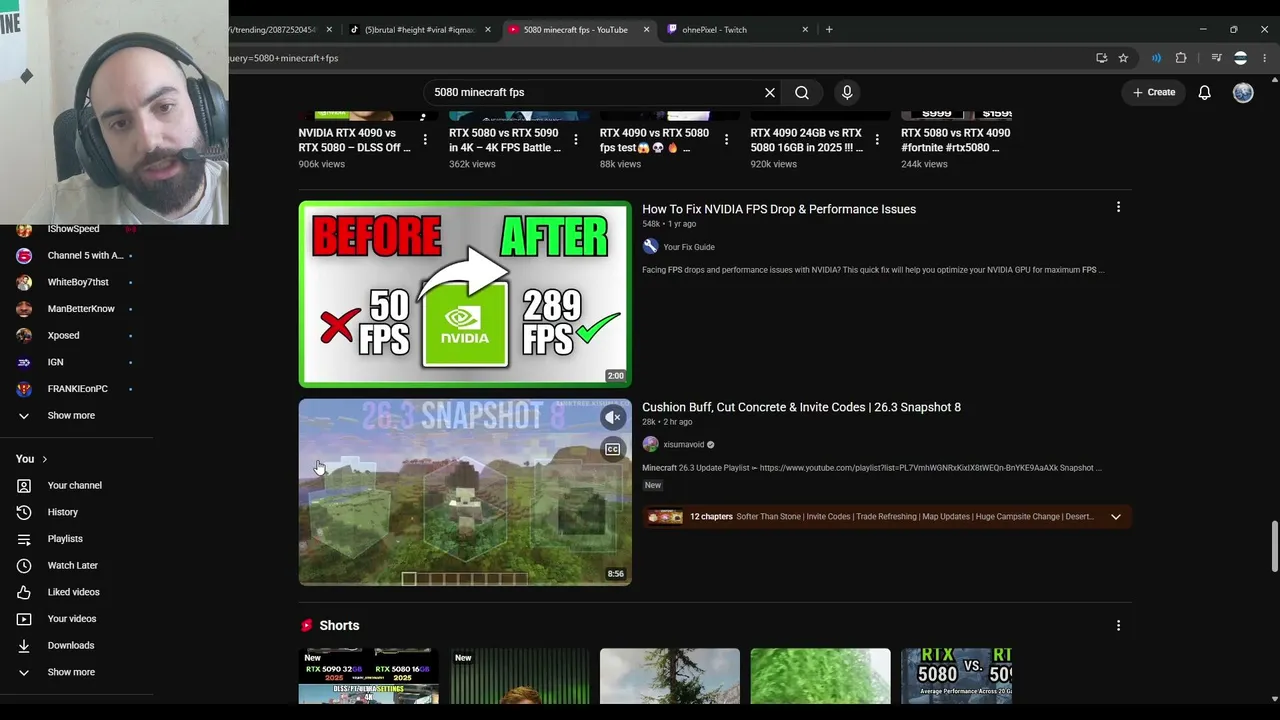Switch to the ohnePixel - Twitch tab
The height and width of the screenshot is (720, 1280).
click(x=737, y=29)
